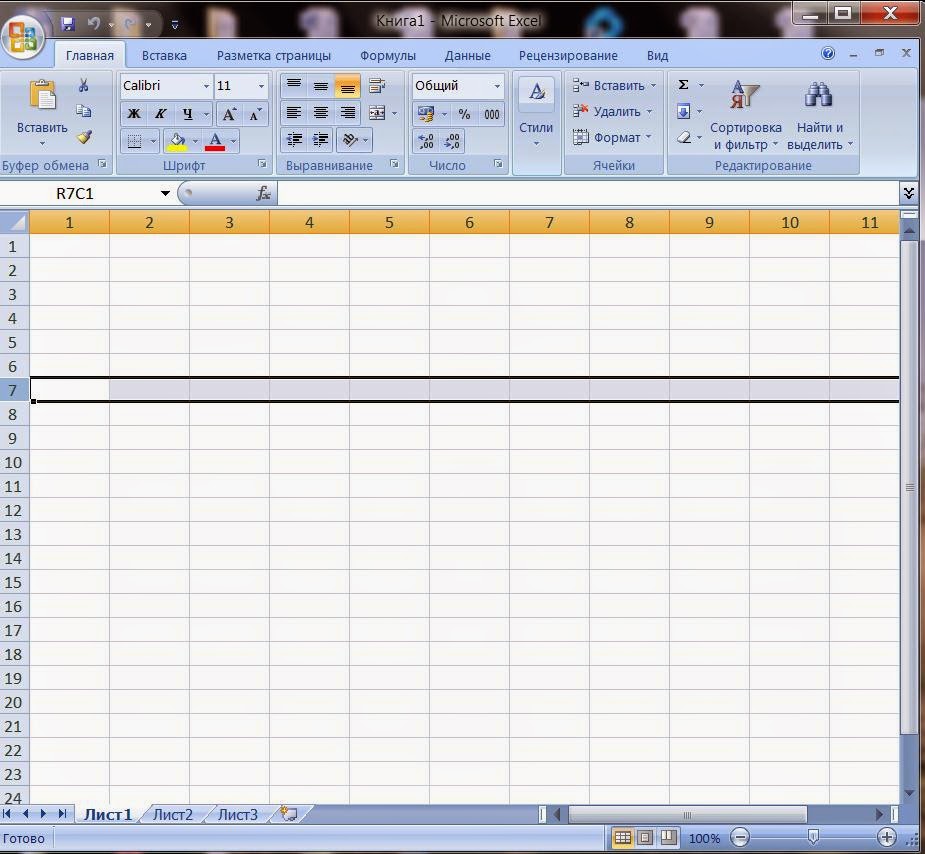Viewport: 925px width, 854px height.
Task: Toggle middle vertical alignment
Action: point(320,86)
